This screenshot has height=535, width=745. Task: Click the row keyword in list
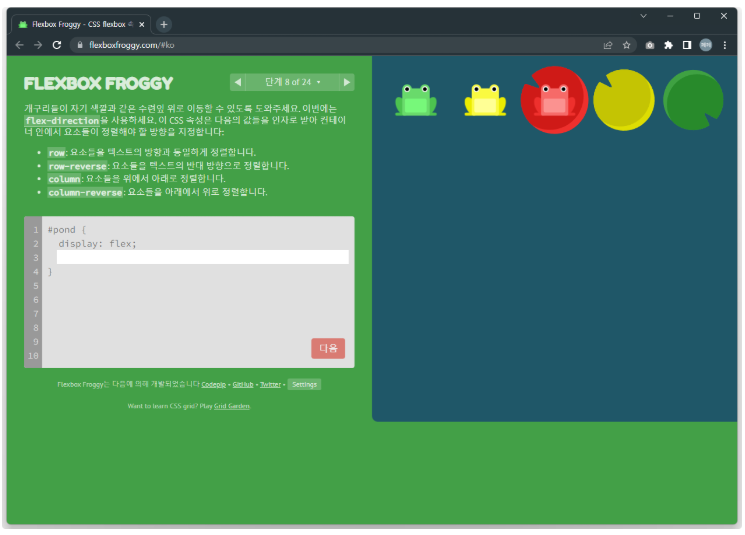coord(57,153)
